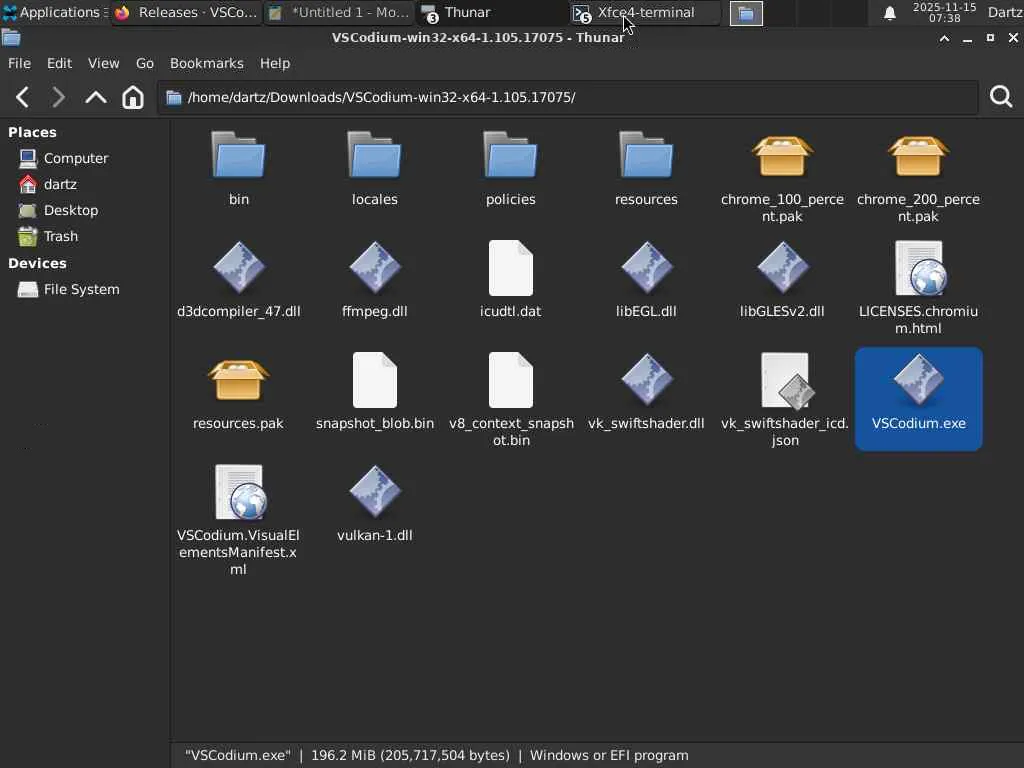Navigate to parent folder with up arrow
The width and height of the screenshot is (1024, 768).
96,97
